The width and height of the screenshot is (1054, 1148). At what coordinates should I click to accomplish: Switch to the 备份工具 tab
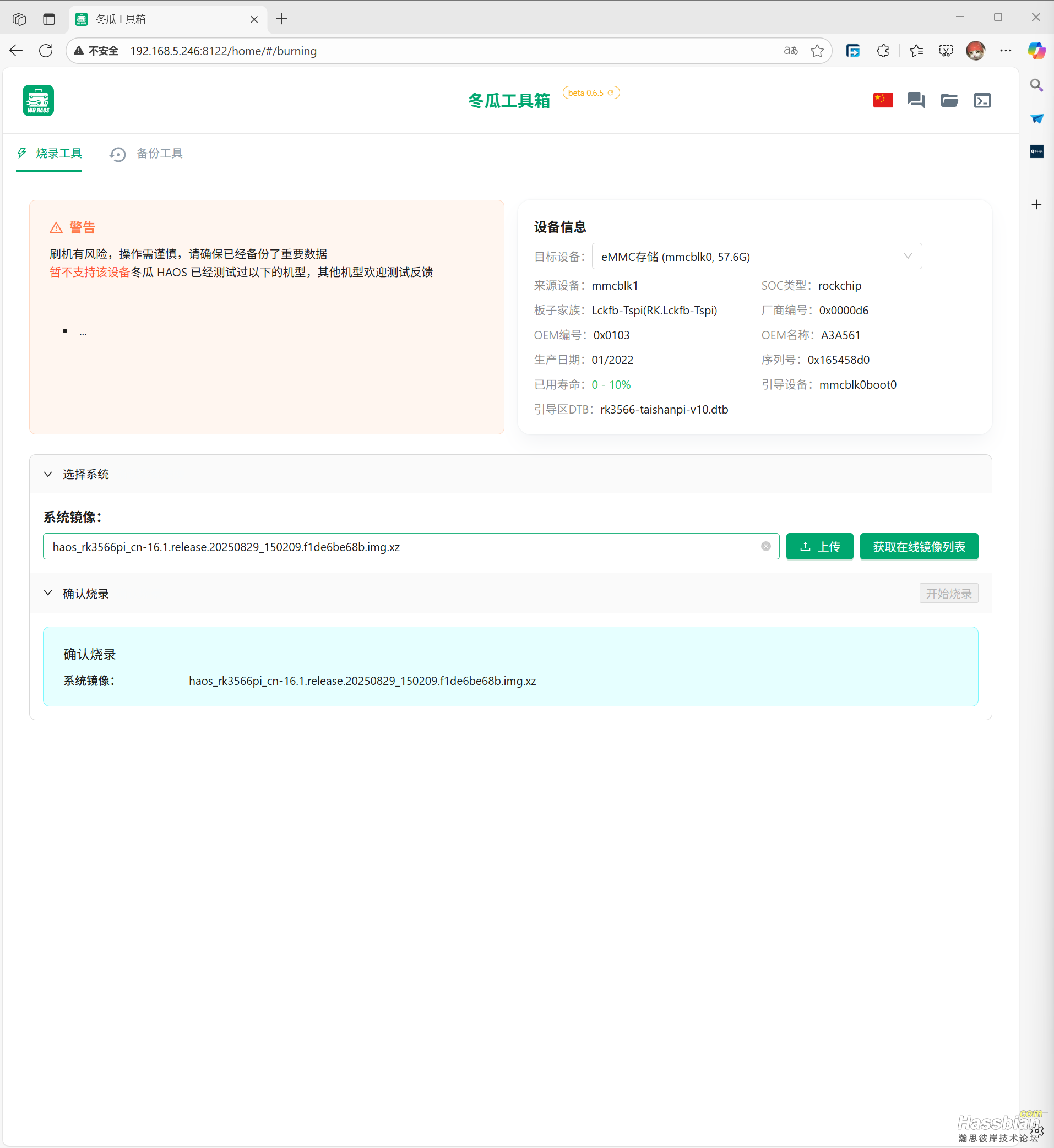(146, 154)
